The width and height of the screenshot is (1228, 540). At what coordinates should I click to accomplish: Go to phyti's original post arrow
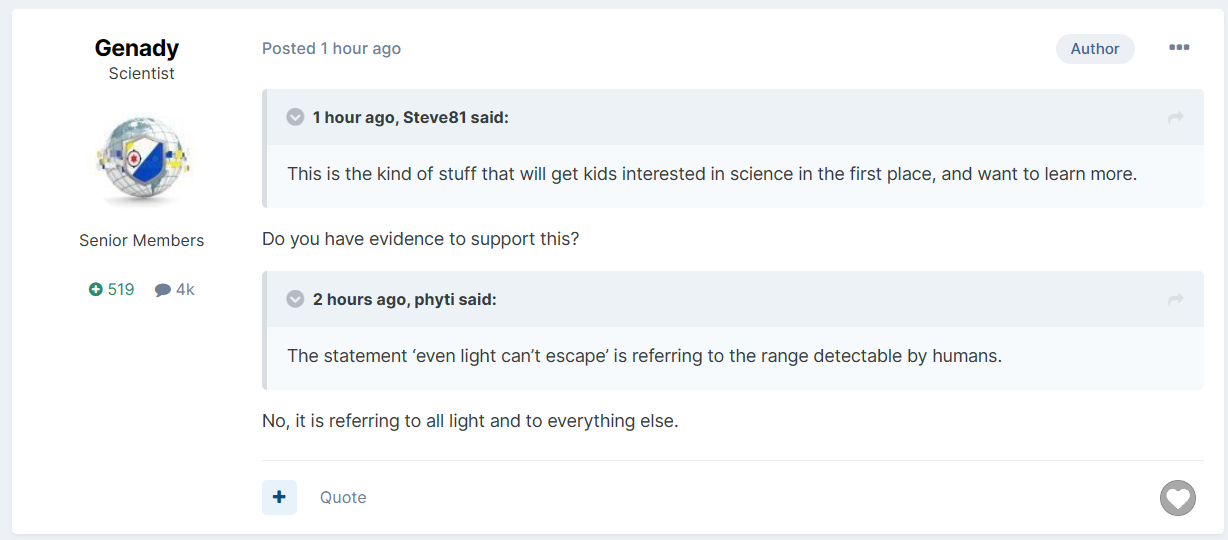[x=1175, y=300]
